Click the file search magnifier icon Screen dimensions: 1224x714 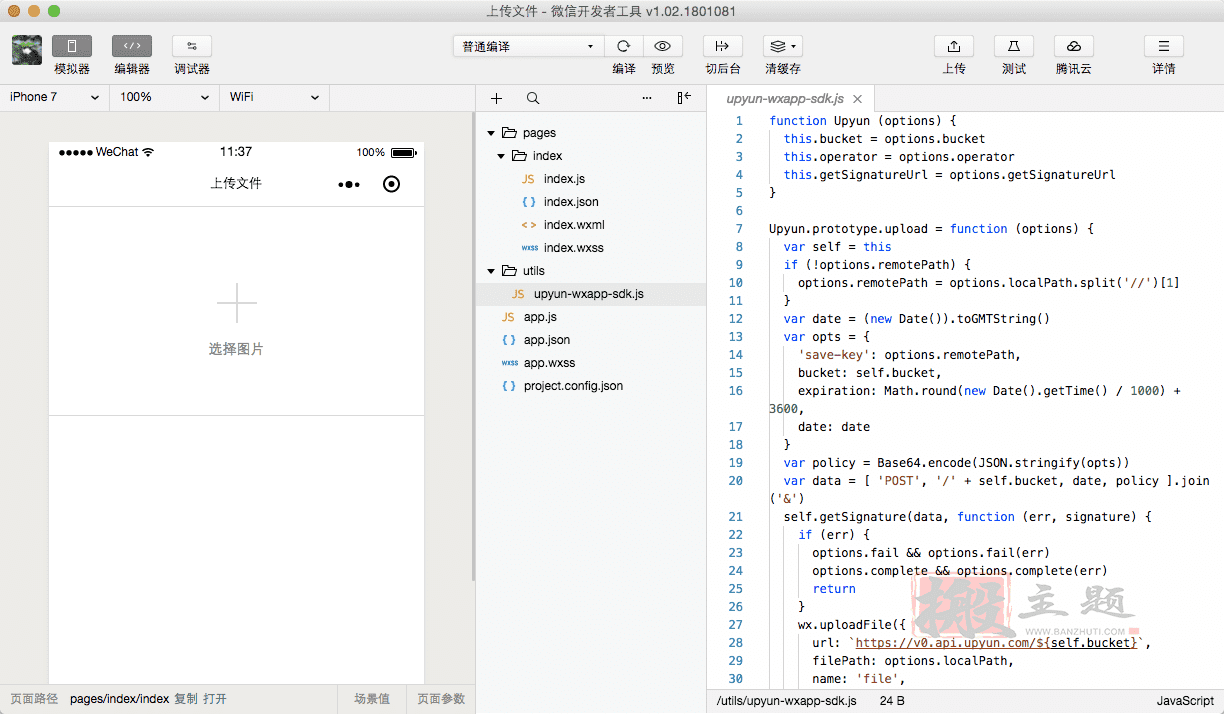(533, 98)
